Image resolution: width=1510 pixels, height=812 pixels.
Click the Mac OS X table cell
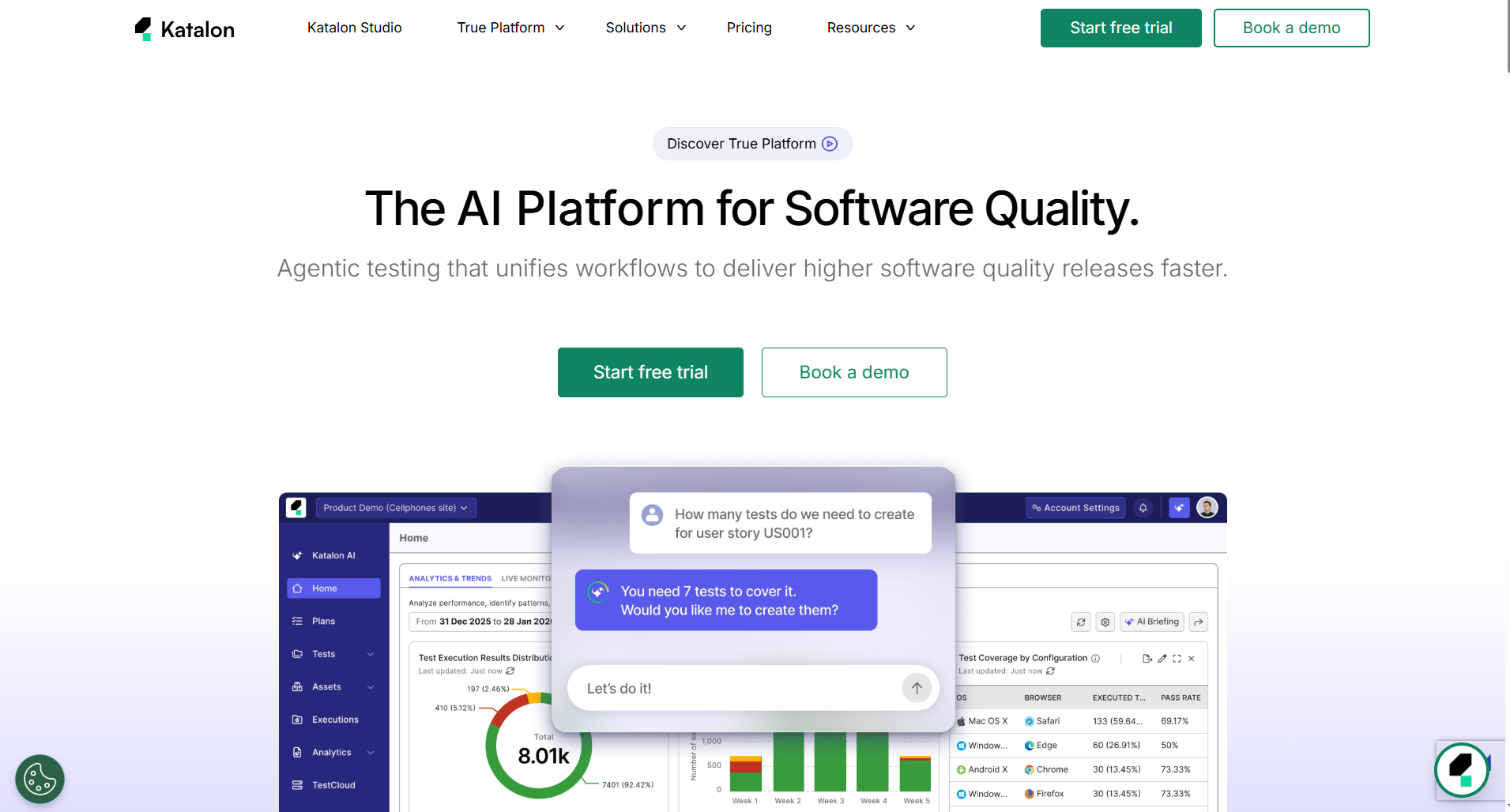[982, 721]
